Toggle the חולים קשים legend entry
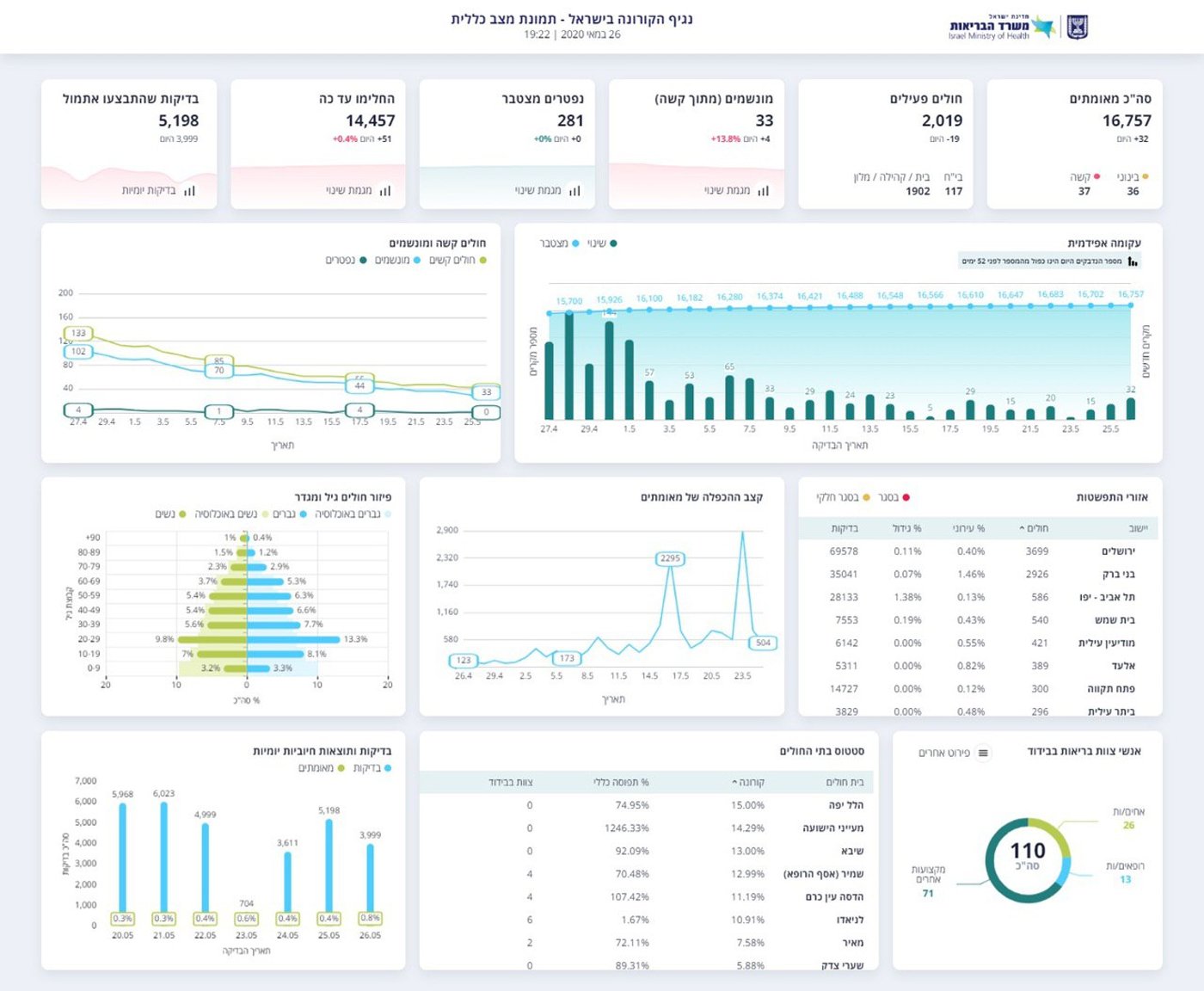This screenshot has width=1204, height=991. [458, 260]
